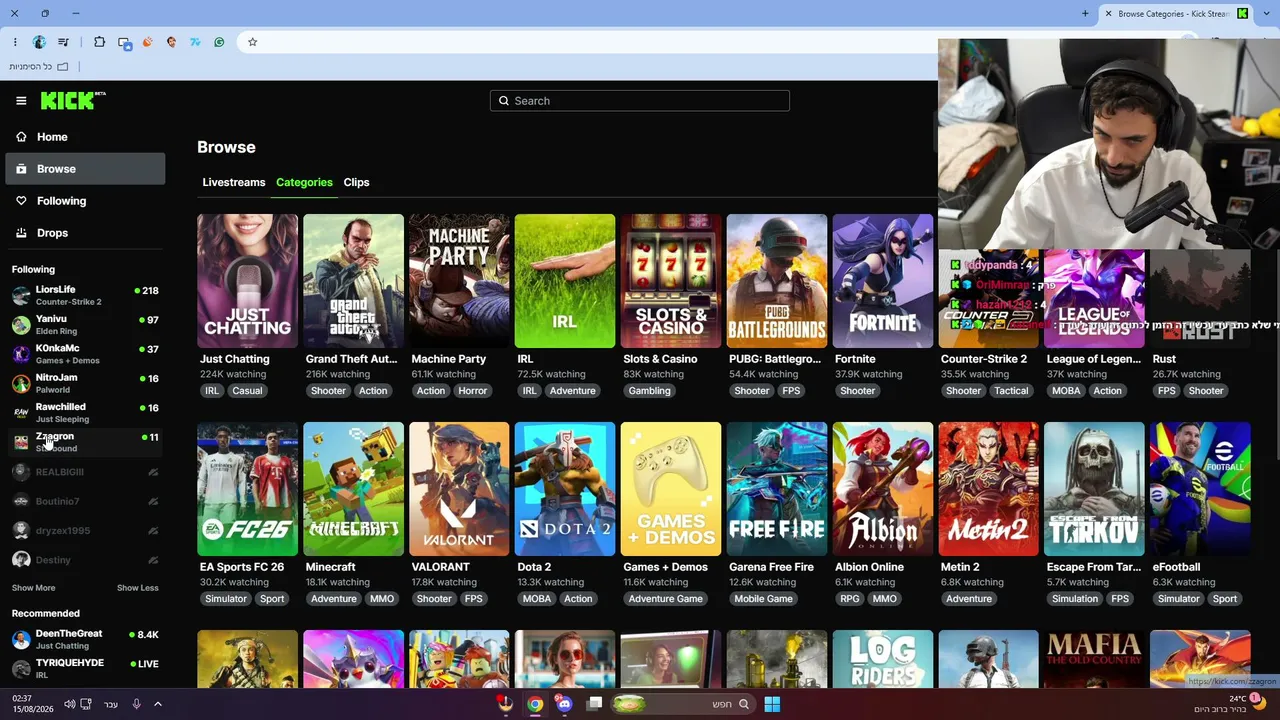Open TYRIQUEHYDE recommended channel

point(85,669)
